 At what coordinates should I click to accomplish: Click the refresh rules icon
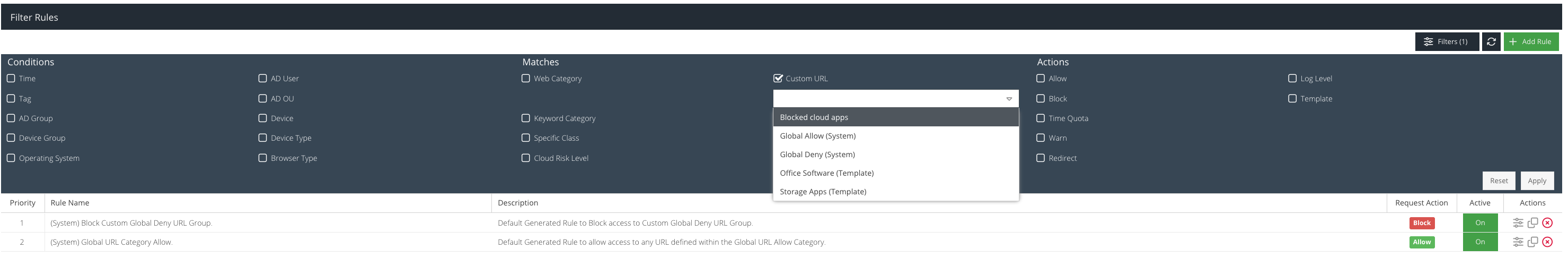pyautogui.click(x=1491, y=41)
